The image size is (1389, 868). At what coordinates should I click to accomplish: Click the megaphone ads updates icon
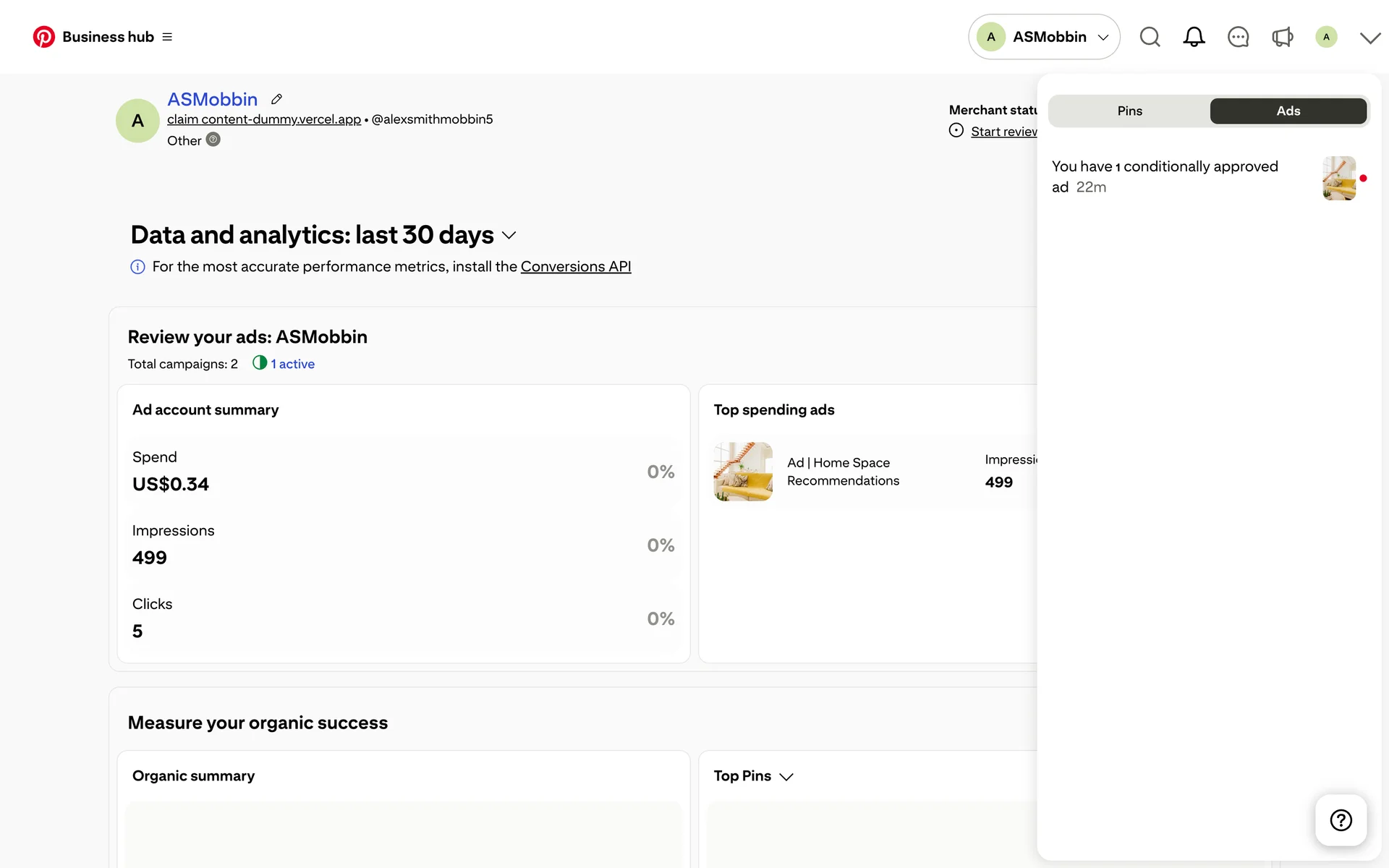1282,37
